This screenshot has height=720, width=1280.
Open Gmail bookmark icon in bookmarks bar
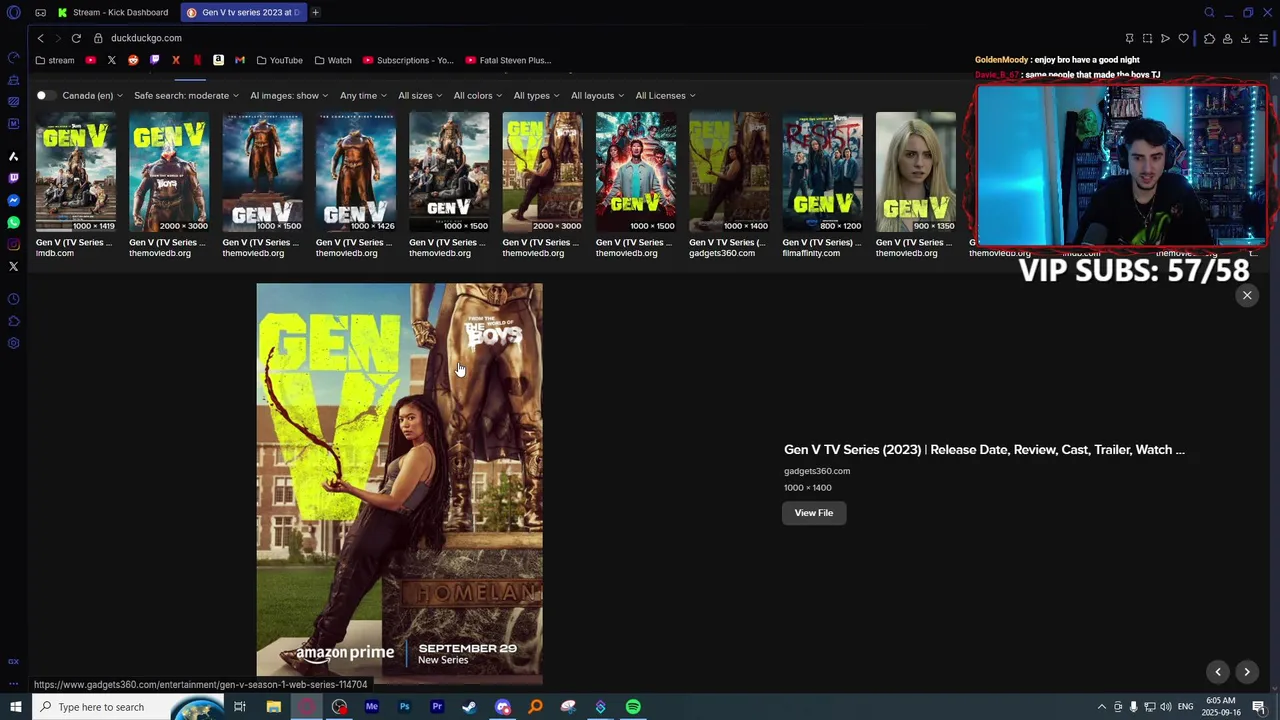(x=240, y=60)
